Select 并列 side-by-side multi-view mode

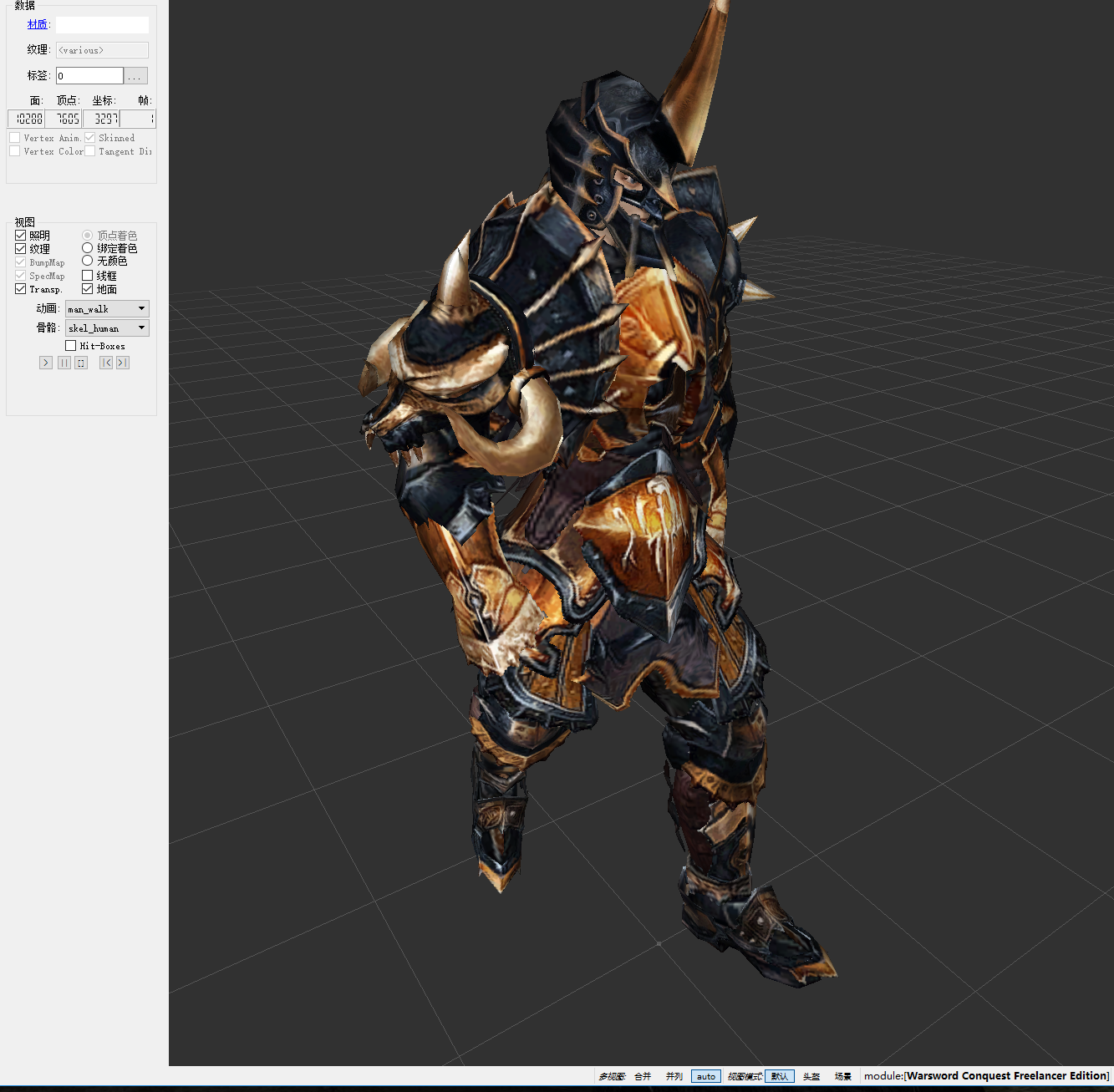coord(674,1076)
